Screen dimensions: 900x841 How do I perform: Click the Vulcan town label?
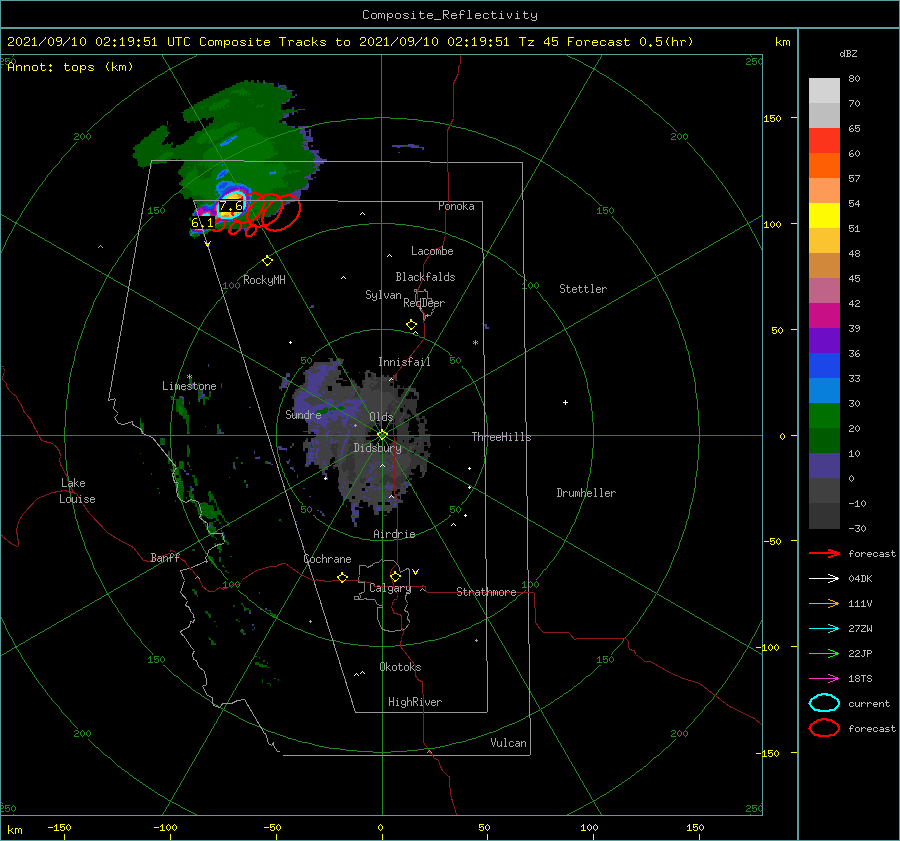(509, 743)
